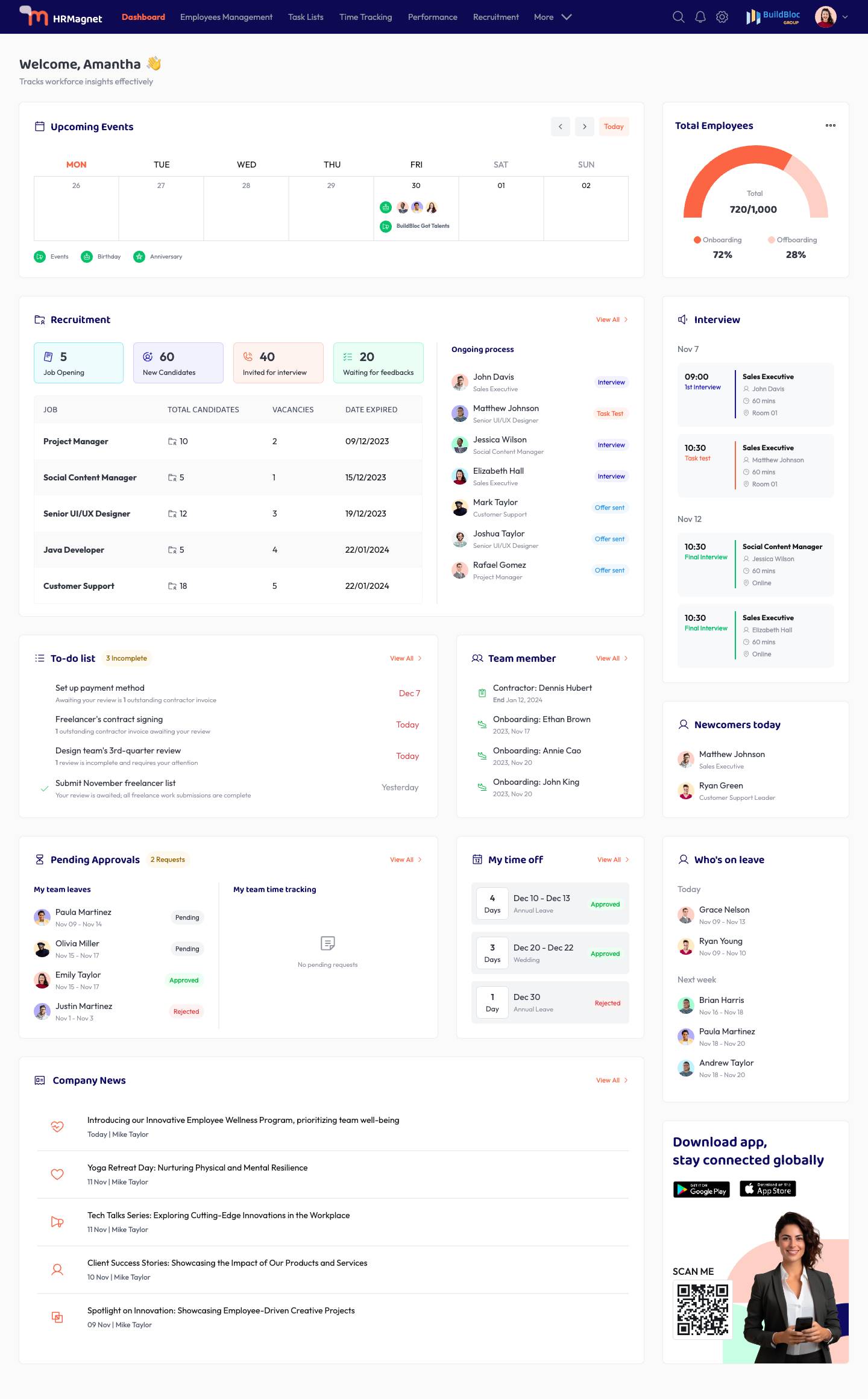Click the Upcoming Events calendar icon
868x1399 pixels.
40,127
